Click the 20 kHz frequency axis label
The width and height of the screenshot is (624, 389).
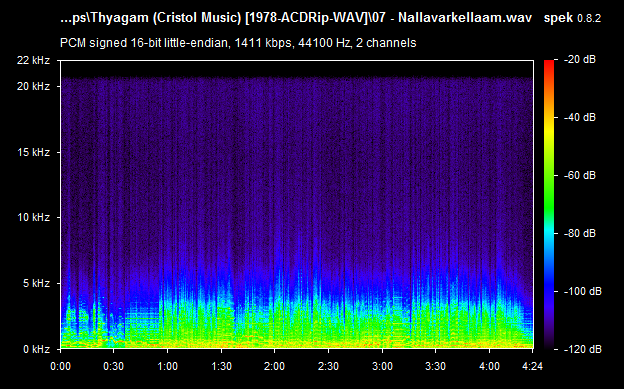(x=33, y=86)
